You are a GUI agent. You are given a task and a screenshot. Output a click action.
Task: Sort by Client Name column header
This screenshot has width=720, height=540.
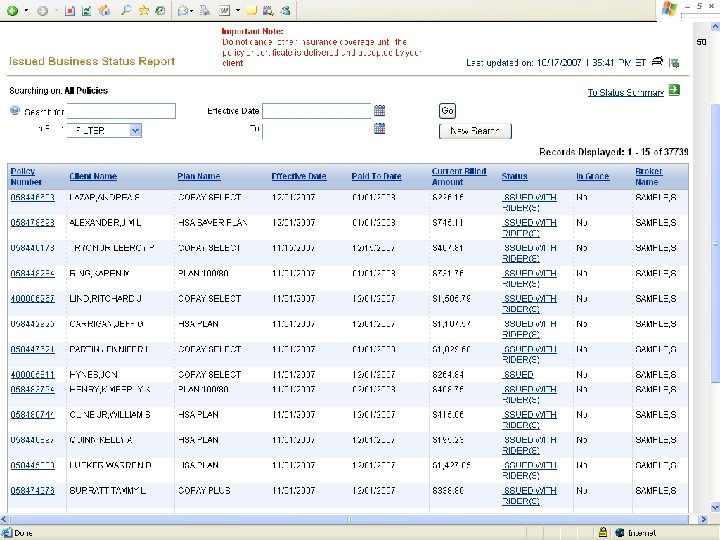click(93, 176)
